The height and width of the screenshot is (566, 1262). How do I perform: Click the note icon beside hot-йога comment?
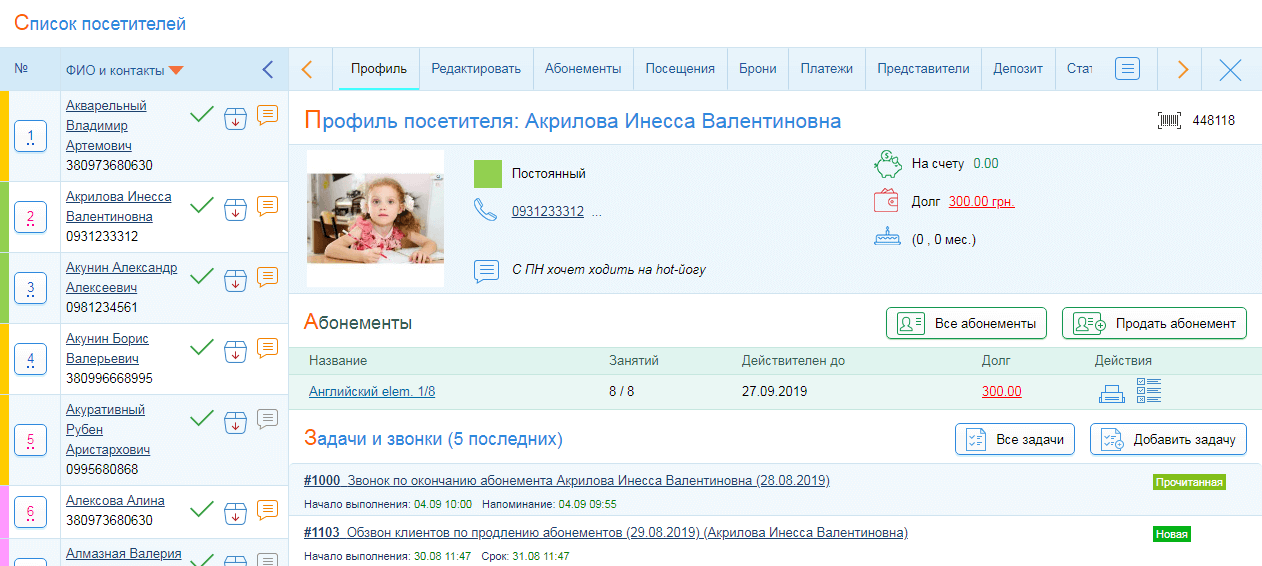486,270
